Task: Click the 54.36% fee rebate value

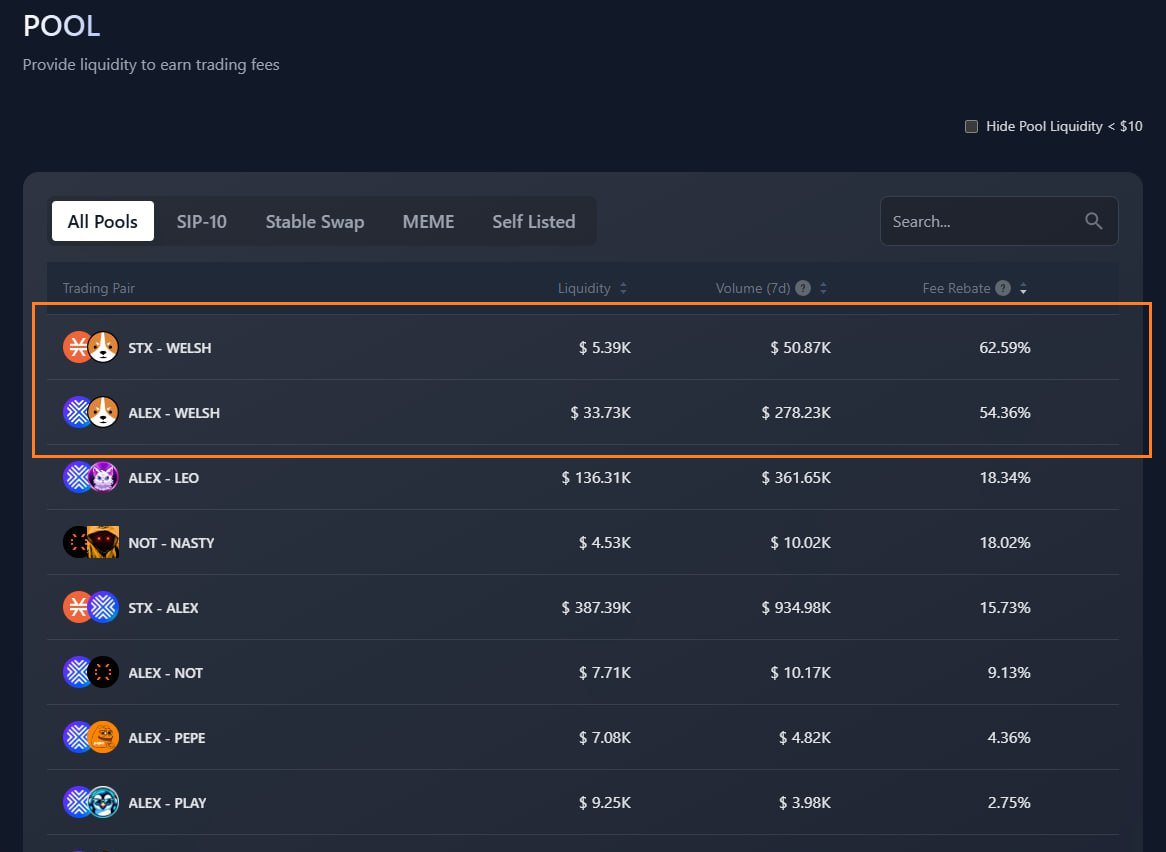Action: tap(1005, 412)
